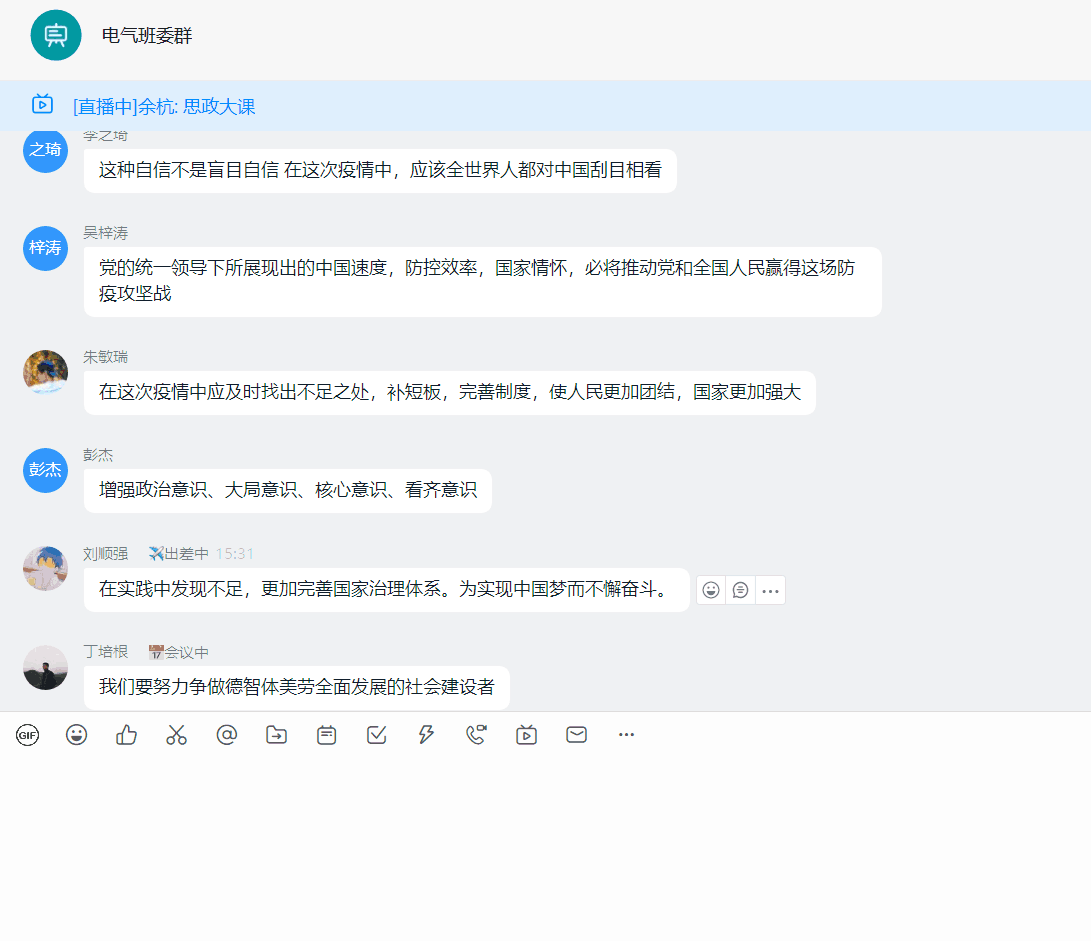Click 朱敏瑞's profile avatar
1091x941 pixels.
(45, 372)
